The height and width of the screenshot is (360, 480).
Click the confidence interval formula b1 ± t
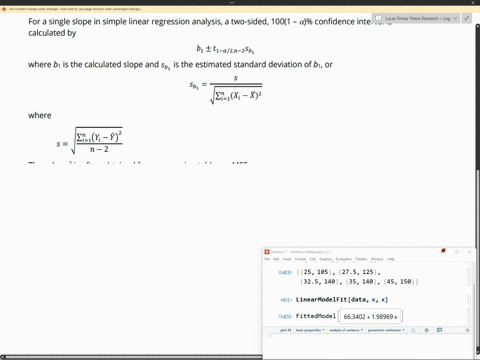[225, 50]
